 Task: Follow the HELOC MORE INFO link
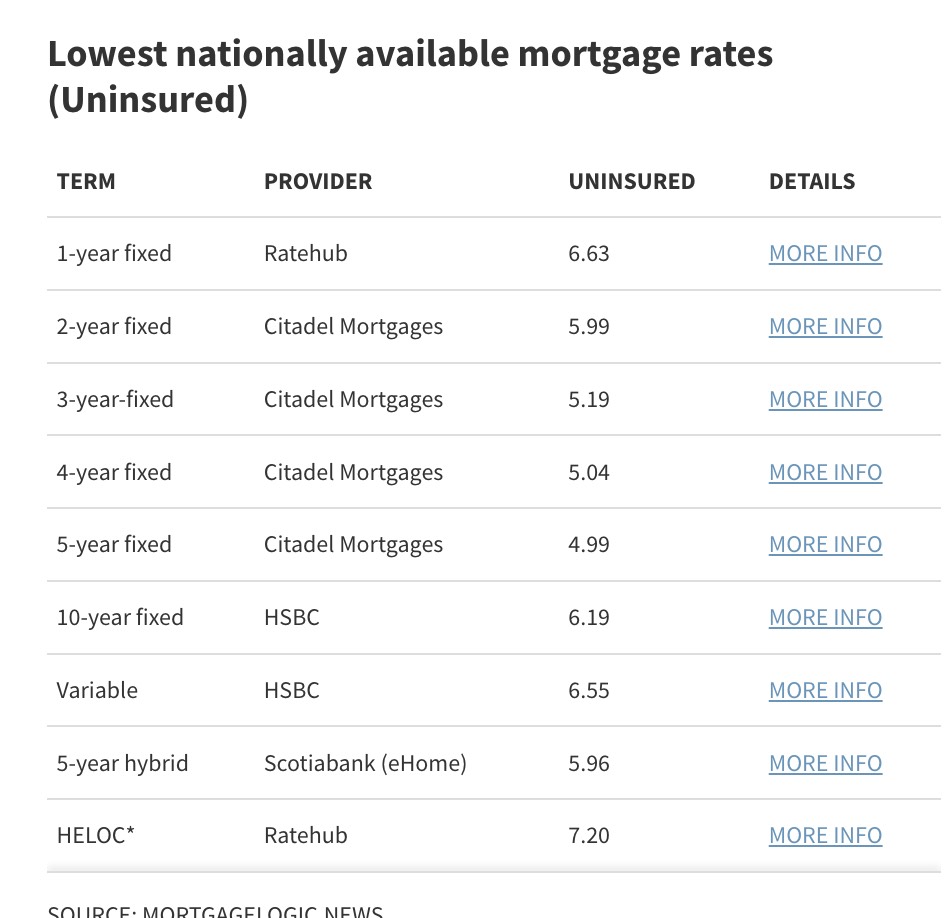pyautogui.click(x=825, y=836)
